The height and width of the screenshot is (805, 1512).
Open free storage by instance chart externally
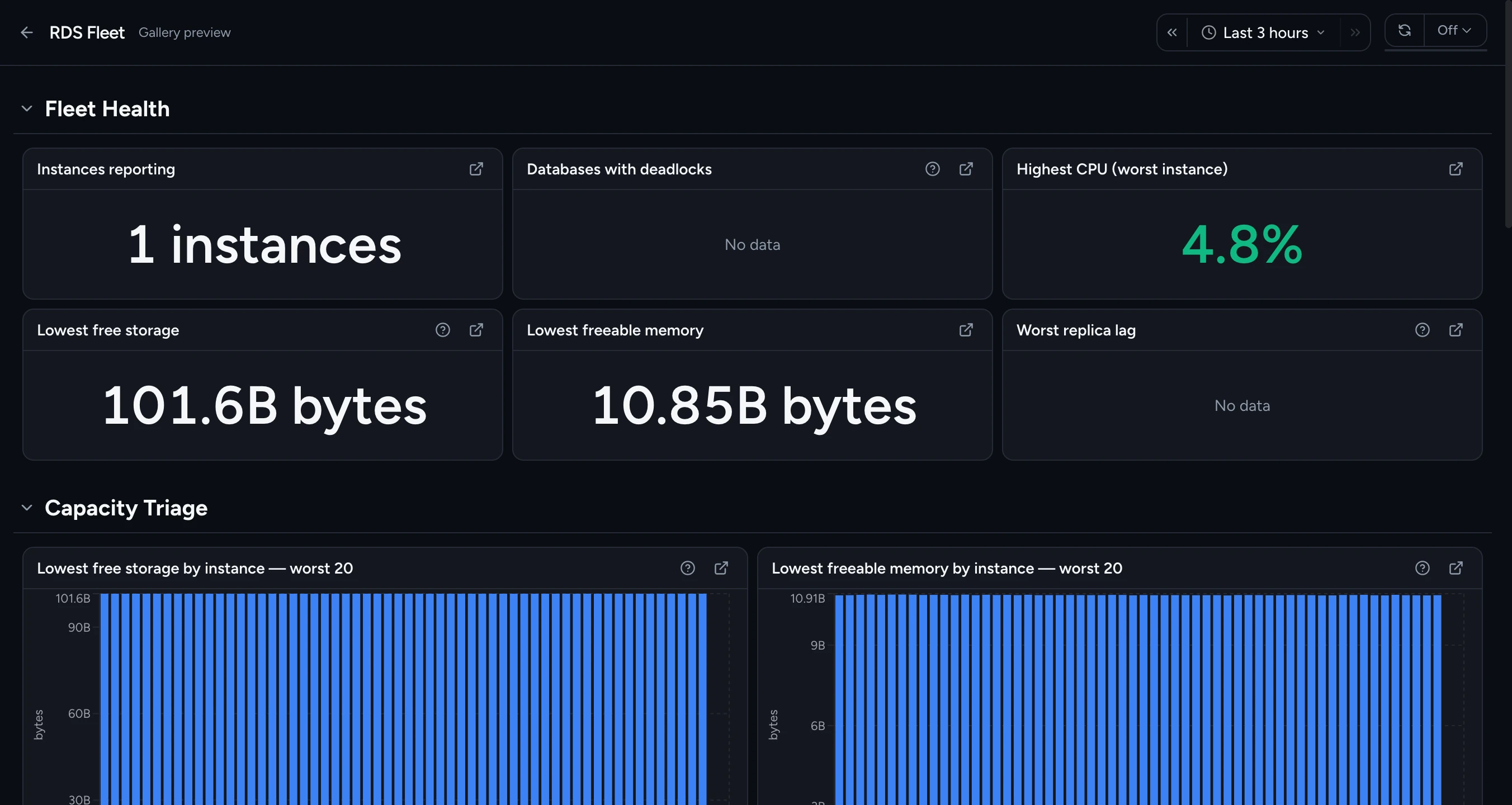(x=721, y=568)
